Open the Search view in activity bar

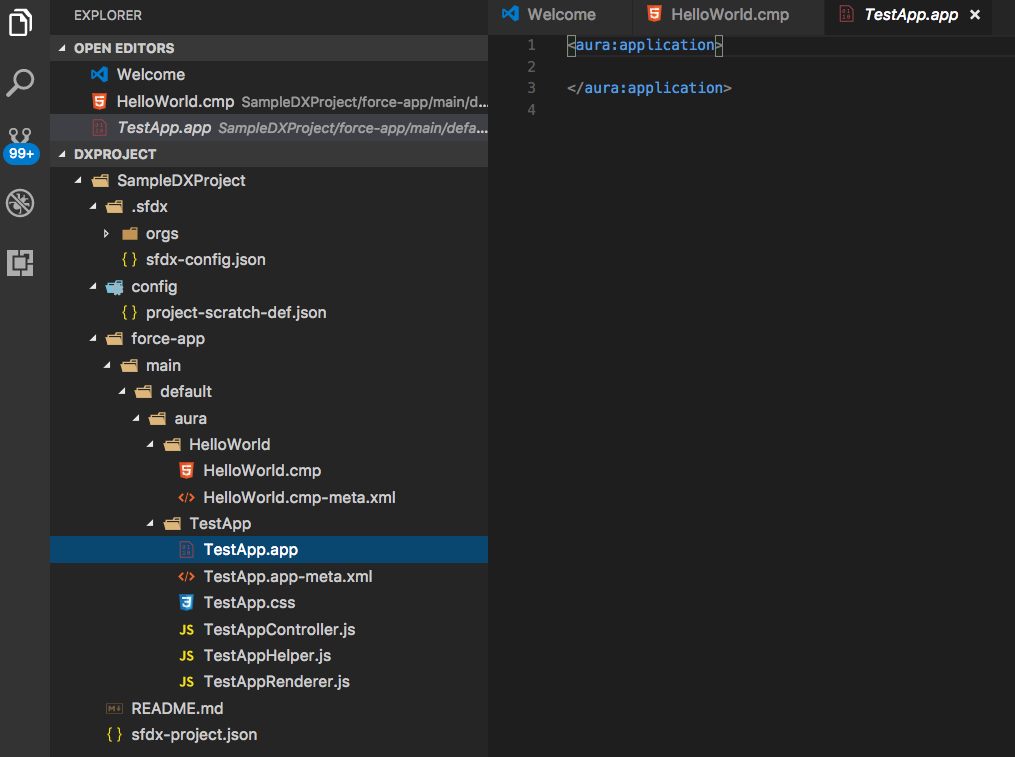click(20, 83)
